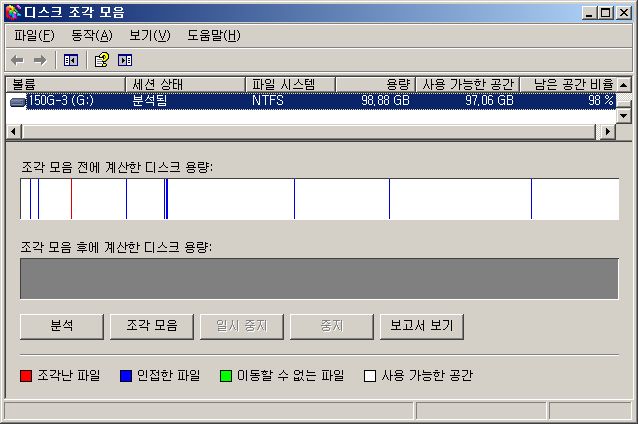The height and width of the screenshot is (424, 638).
Task: Click the 일시 중지 button
Action: (x=242, y=326)
